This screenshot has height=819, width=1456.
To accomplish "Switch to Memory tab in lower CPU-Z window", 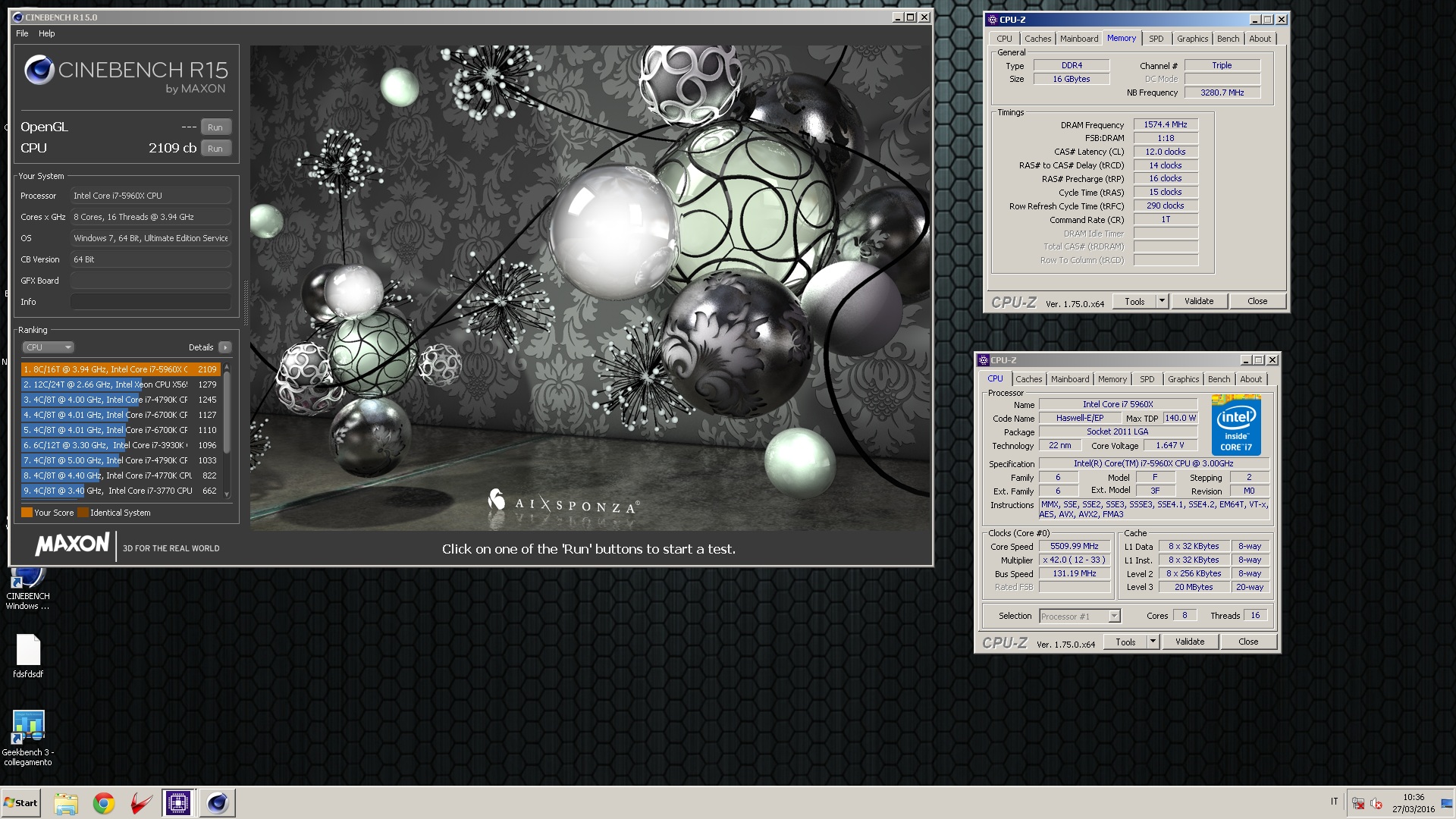I will tap(1112, 379).
